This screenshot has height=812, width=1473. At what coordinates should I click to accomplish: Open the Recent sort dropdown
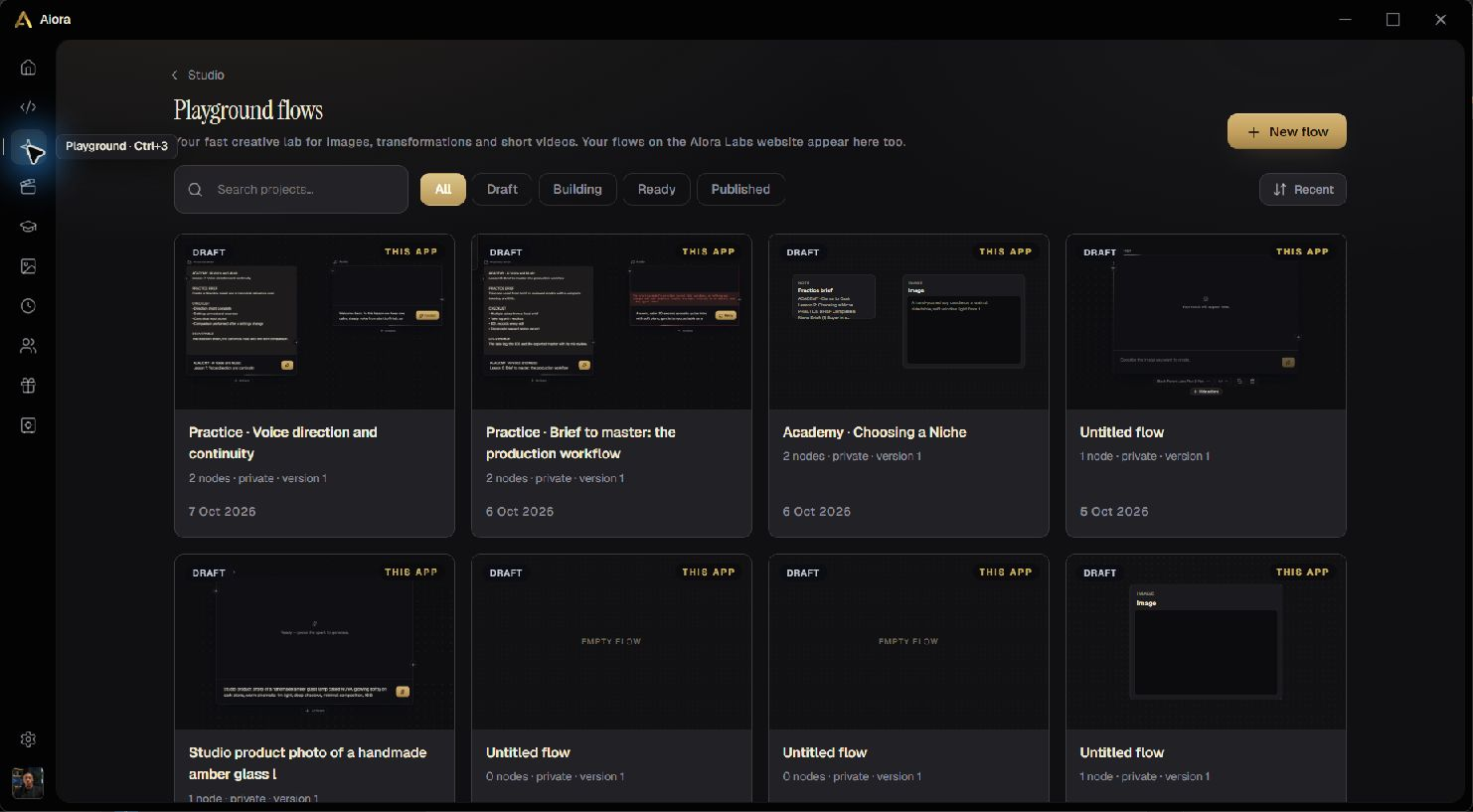tap(1303, 190)
